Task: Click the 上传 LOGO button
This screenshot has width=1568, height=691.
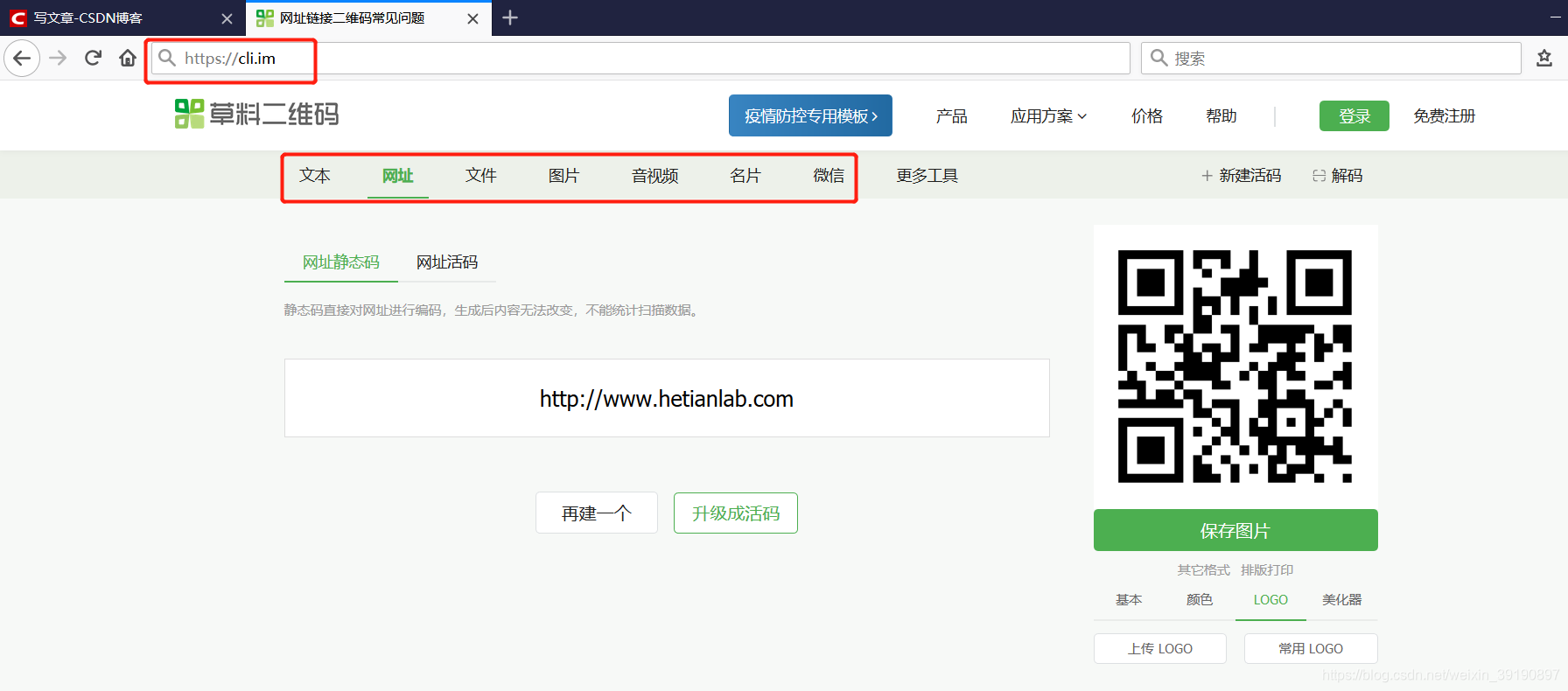Action: pyautogui.click(x=1160, y=648)
